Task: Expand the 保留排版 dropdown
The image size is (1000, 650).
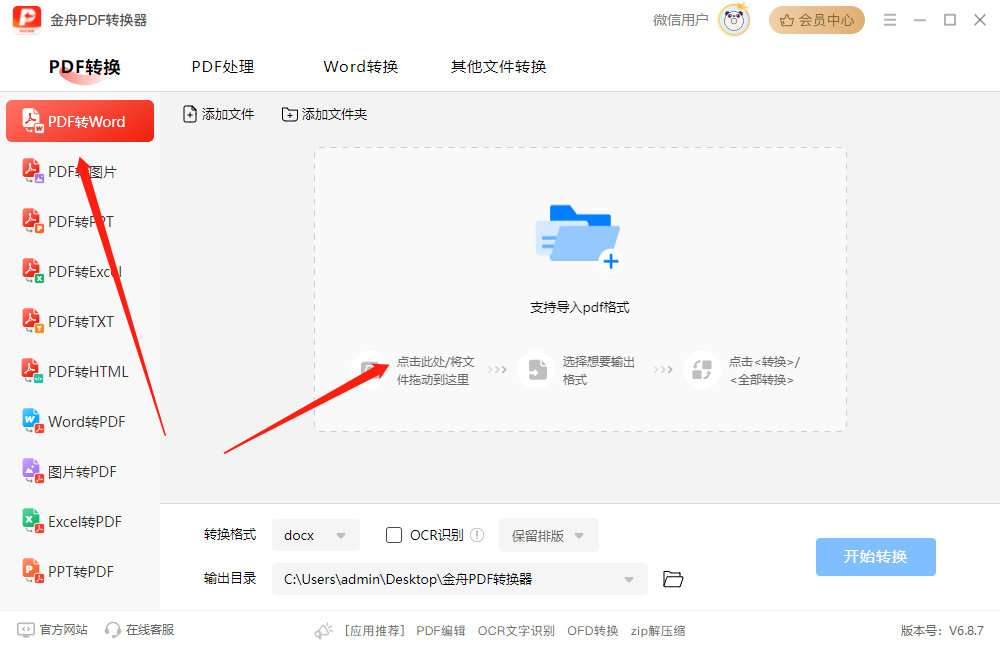Action: tap(548, 535)
